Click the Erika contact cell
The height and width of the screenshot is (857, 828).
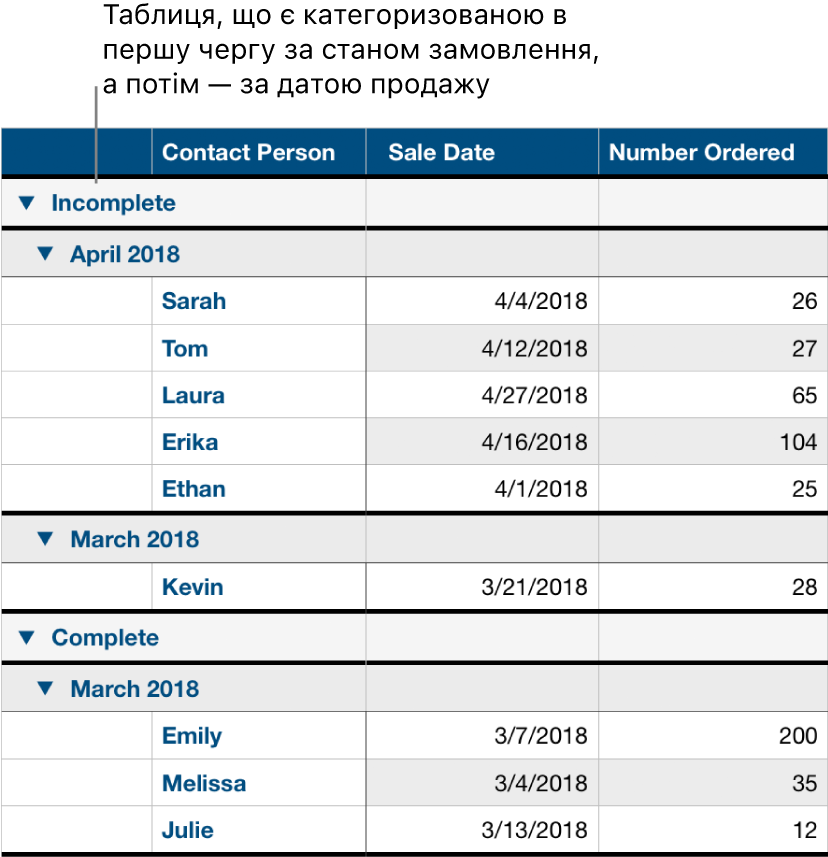[x=190, y=442]
